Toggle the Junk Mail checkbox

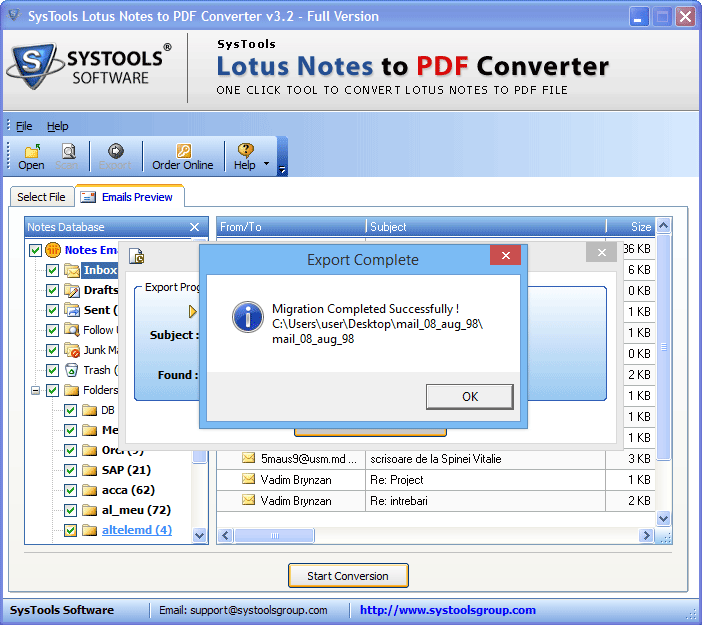[x=52, y=350]
